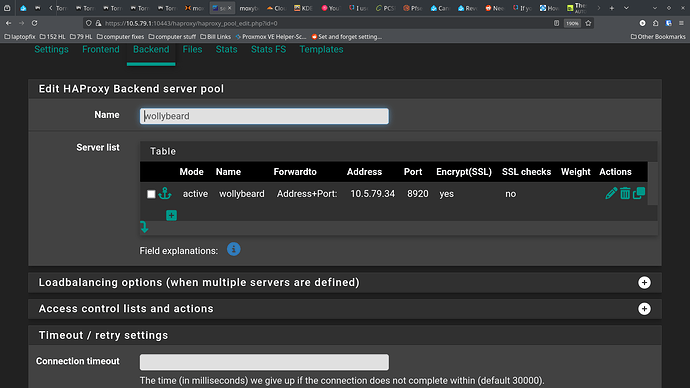690x388 pixels.
Task: Open Bill Links bookmarks folder
Action: point(215,37)
